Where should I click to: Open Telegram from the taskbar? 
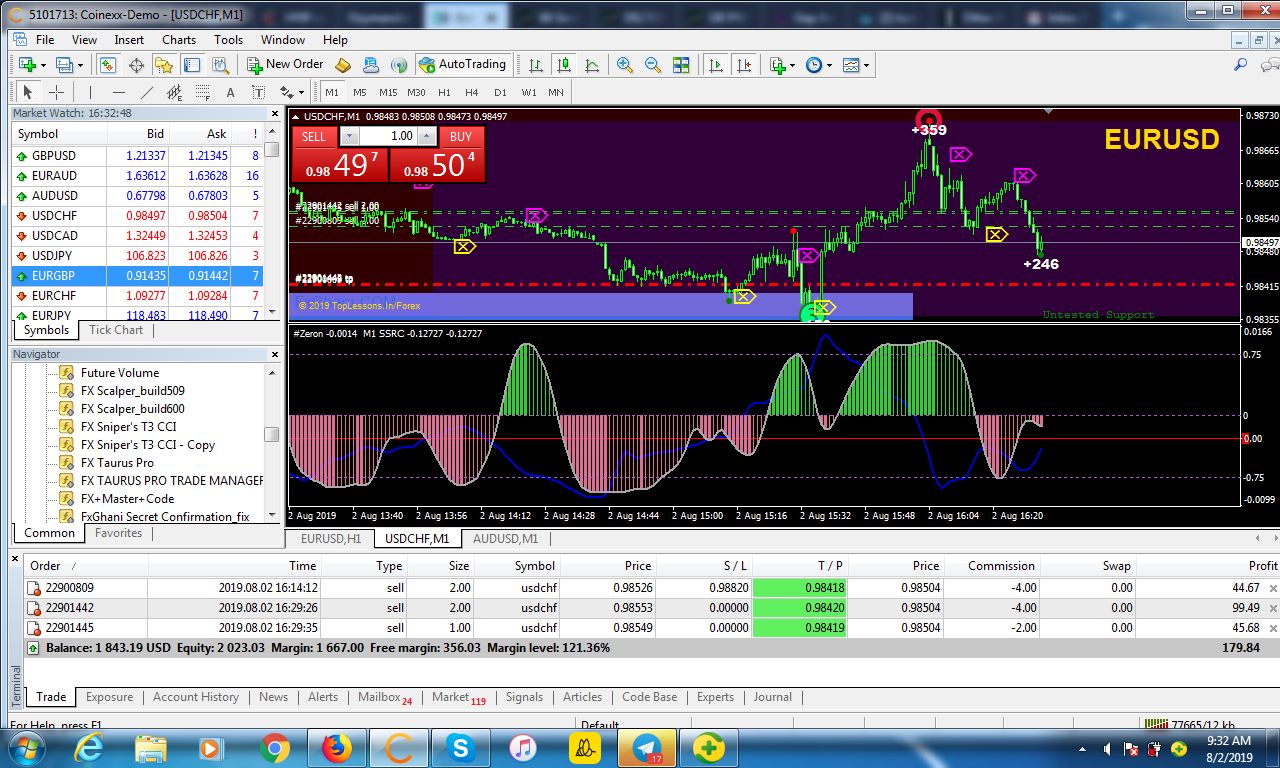tap(647, 747)
